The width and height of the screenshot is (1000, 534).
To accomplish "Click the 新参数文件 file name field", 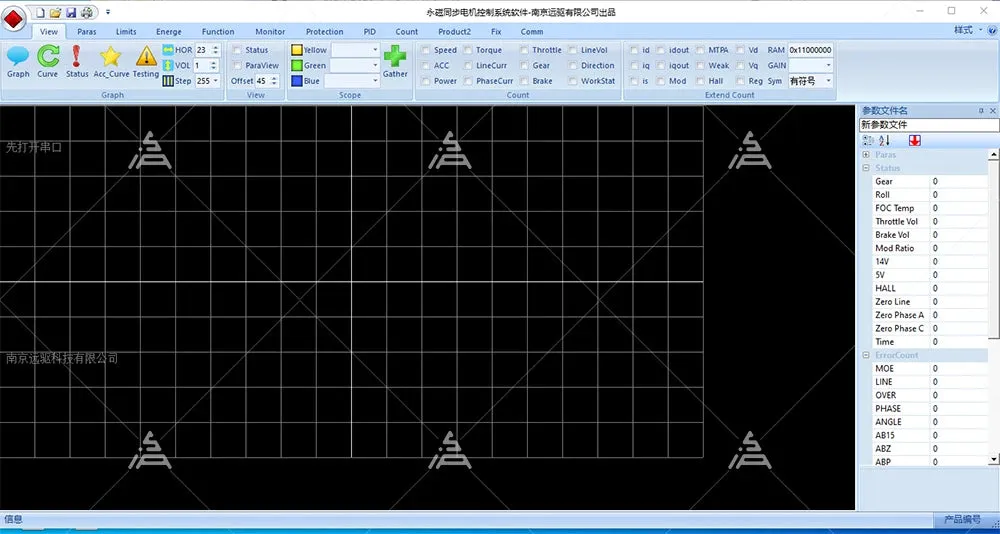I will (929, 125).
